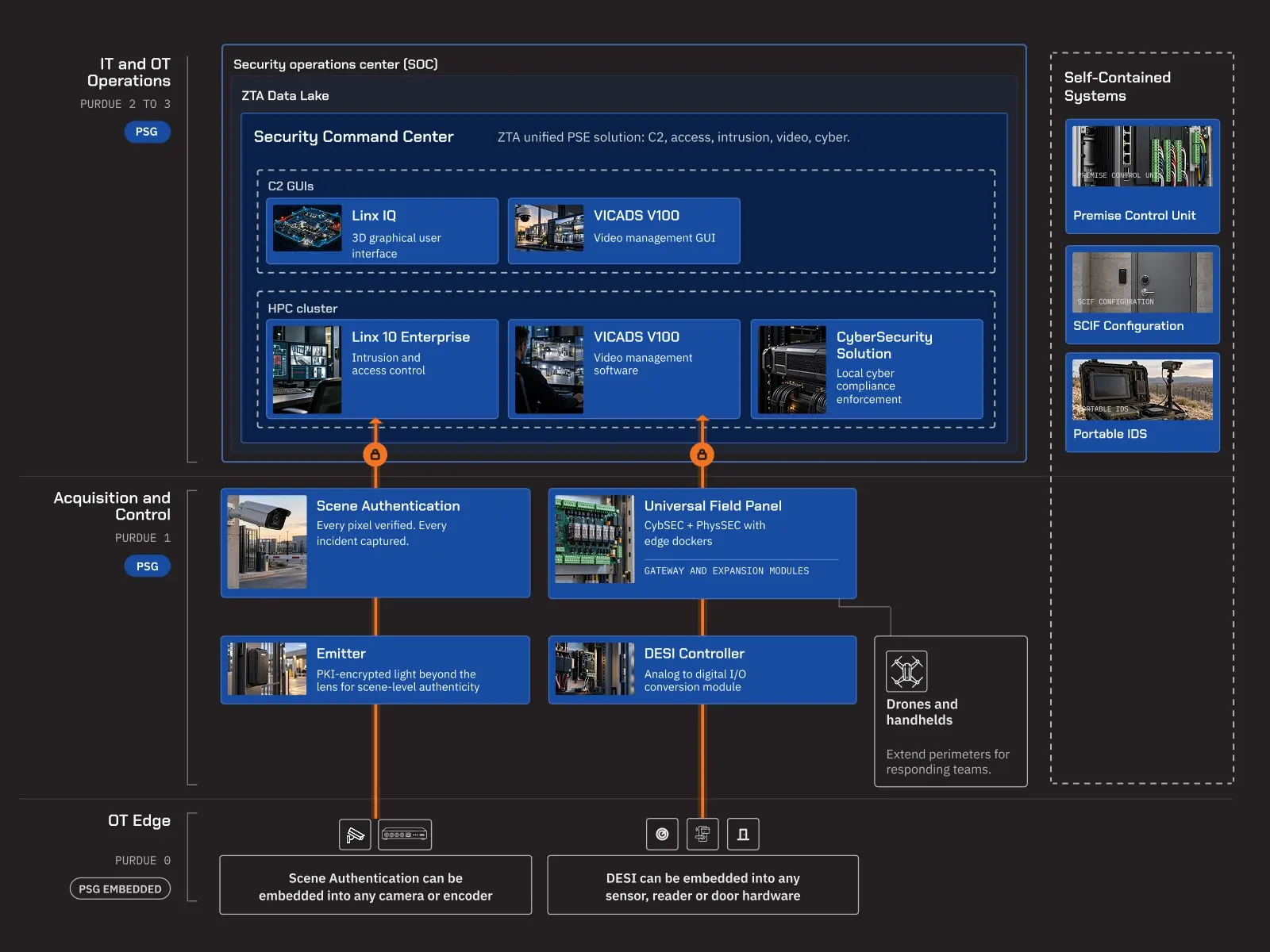The height and width of the screenshot is (952, 1270).
Task: View the Scene Authentication camera thumbnail
Action: [267, 542]
